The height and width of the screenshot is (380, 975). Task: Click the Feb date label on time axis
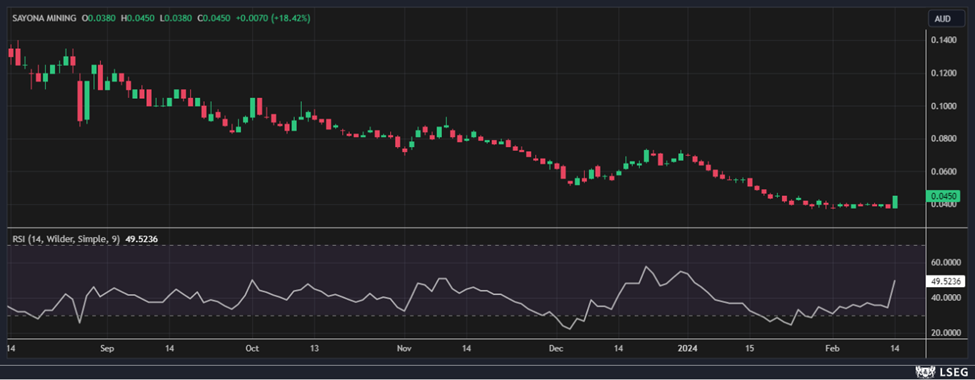pyautogui.click(x=834, y=348)
